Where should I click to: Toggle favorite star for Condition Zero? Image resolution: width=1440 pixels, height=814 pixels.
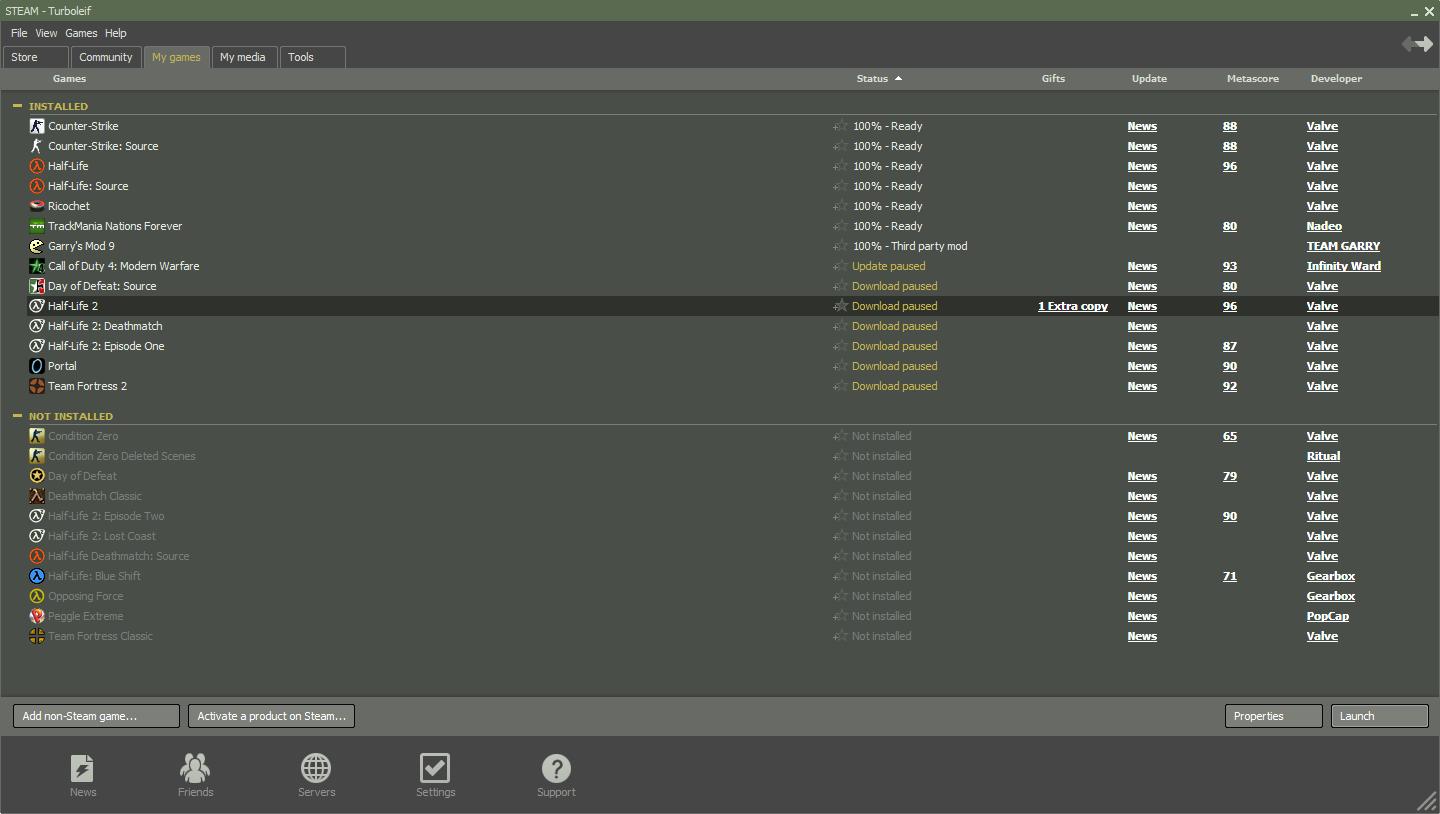[841, 436]
